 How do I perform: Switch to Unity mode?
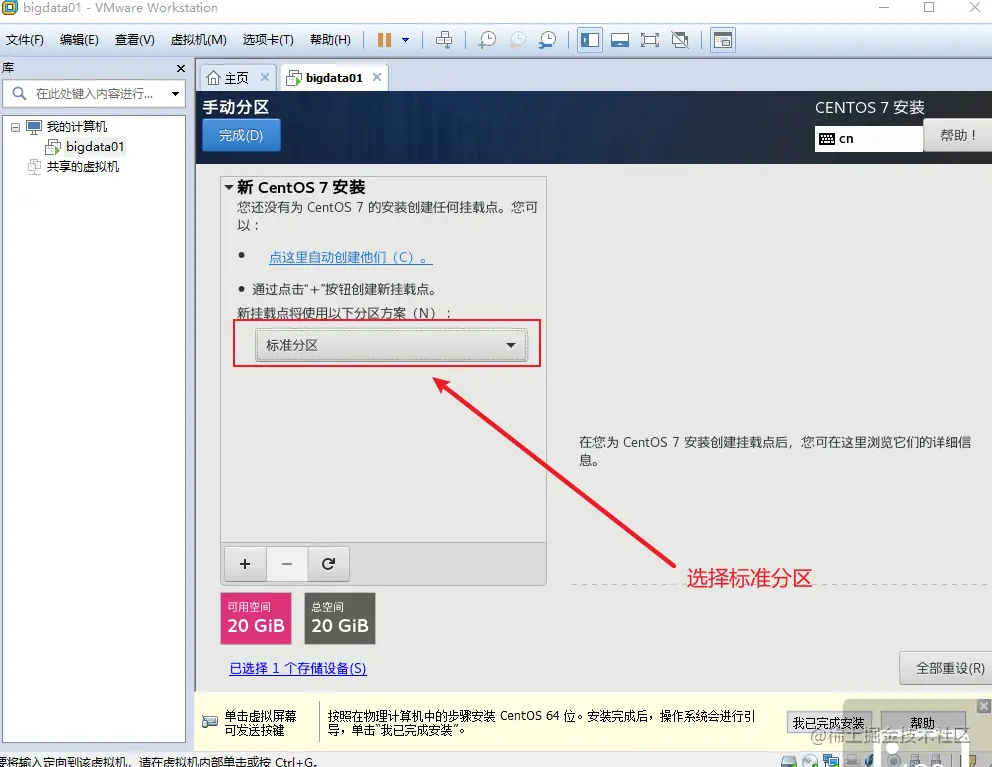(682, 40)
